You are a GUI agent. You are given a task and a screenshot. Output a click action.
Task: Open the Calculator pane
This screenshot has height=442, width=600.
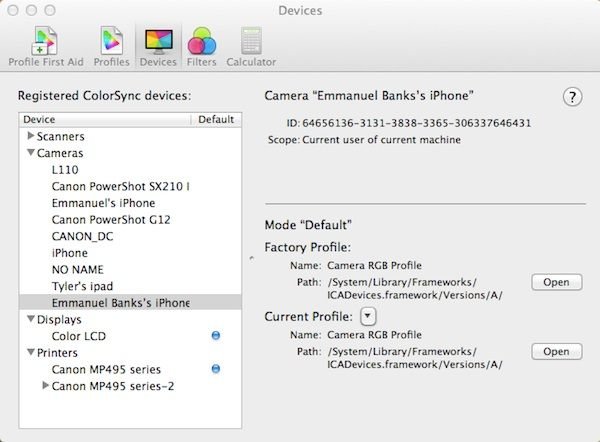tap(250, 45)
